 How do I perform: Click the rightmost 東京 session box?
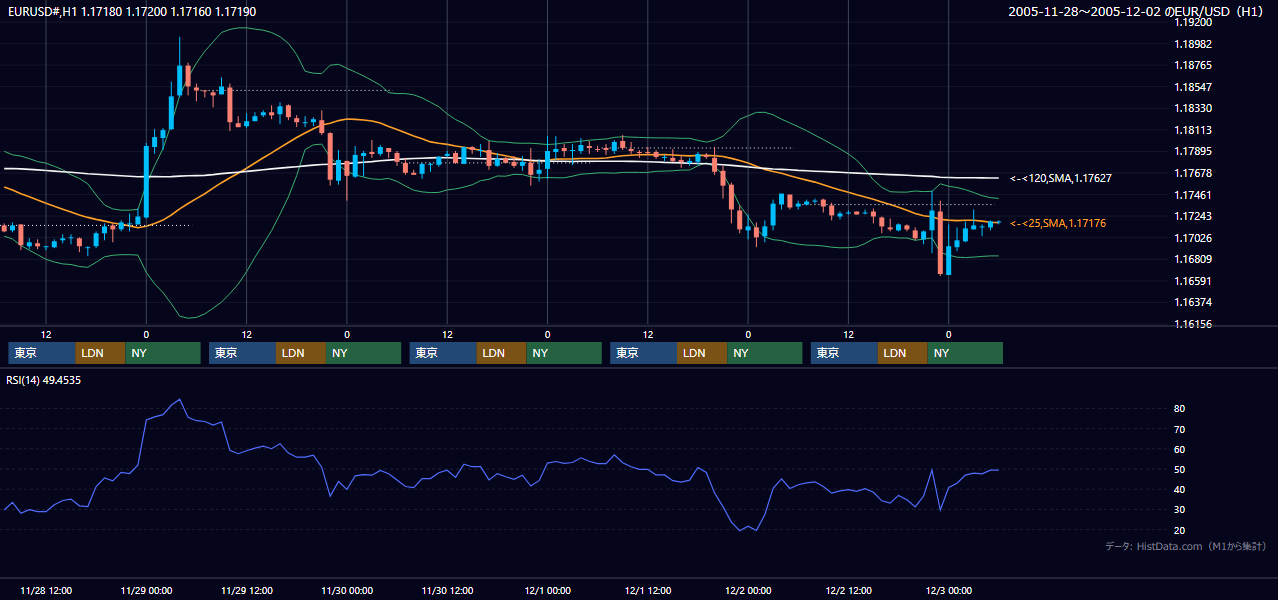pos(844,353)
